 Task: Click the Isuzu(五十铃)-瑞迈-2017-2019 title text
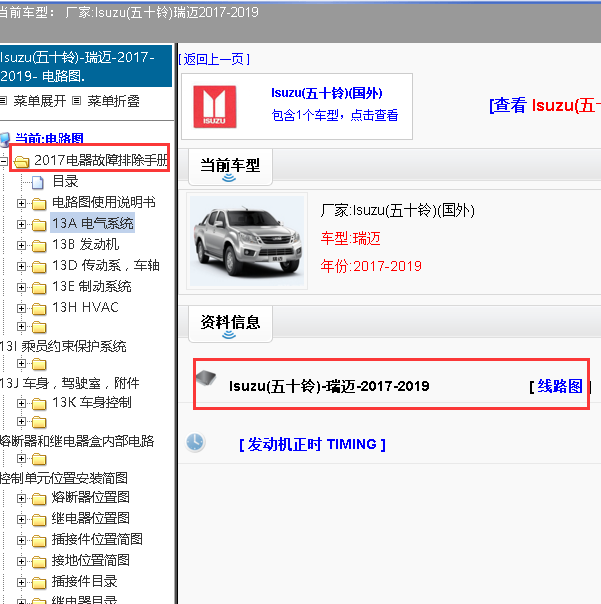click(329, 386)
